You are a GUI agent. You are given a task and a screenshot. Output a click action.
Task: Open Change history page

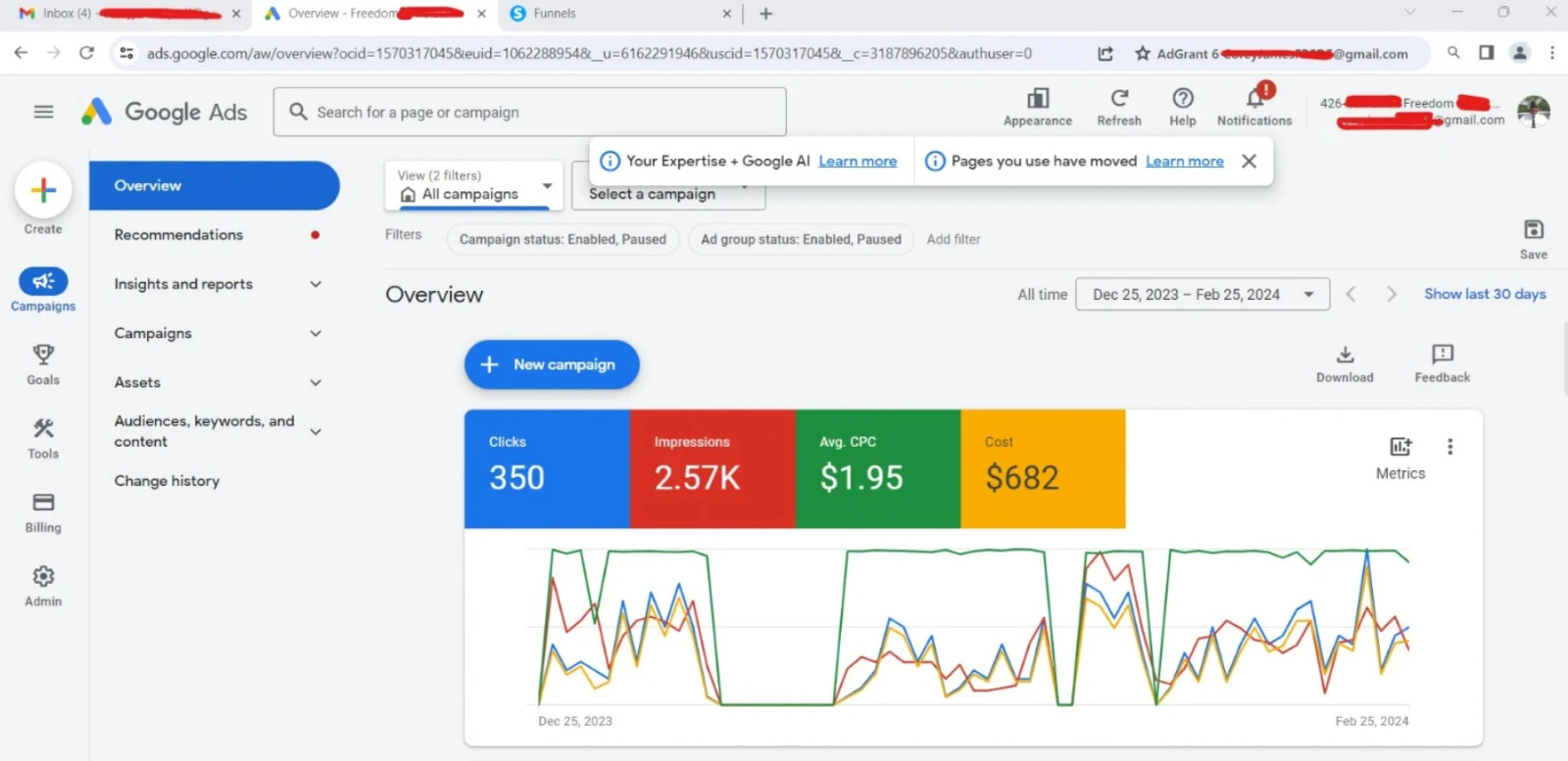(x=167, y=481)
